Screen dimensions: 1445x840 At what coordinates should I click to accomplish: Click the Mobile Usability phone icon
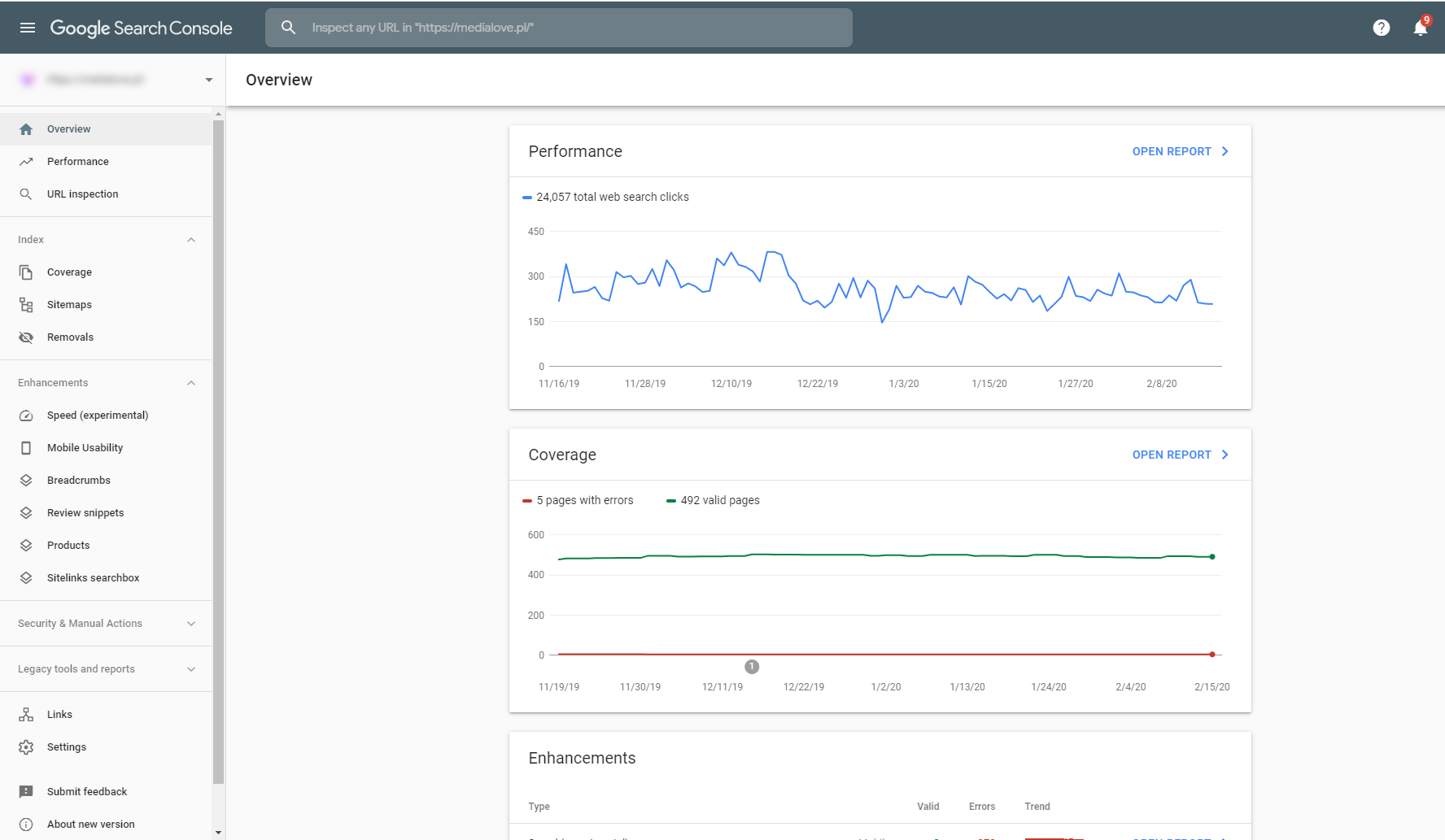click(26, 448)
